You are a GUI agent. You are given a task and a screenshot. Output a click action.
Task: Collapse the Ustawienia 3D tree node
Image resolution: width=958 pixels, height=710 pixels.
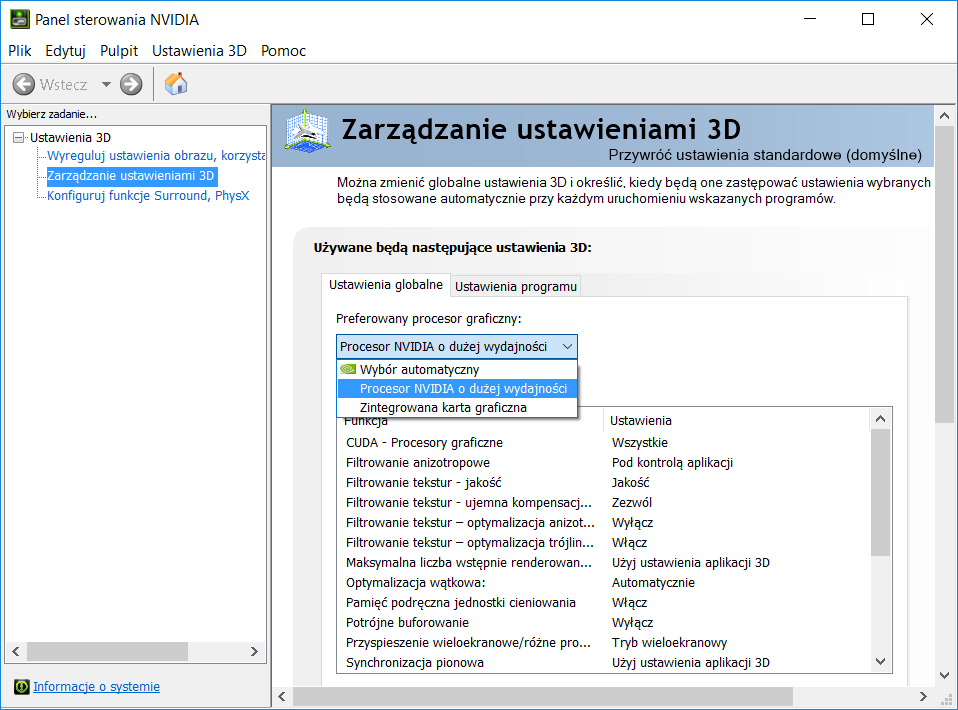click(x=18, y=137)
